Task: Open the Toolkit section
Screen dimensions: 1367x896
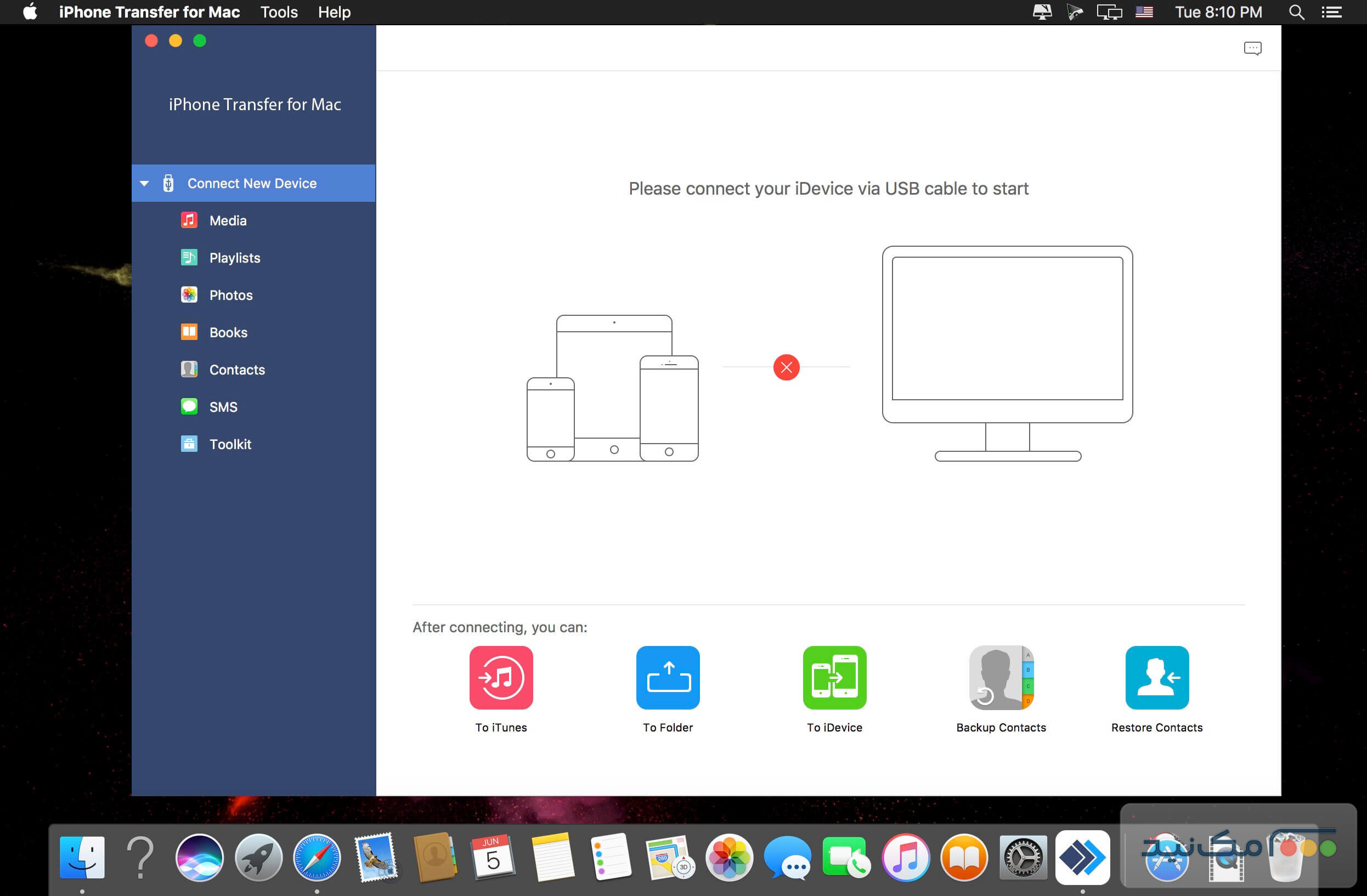Action: [x=230, y=444]
